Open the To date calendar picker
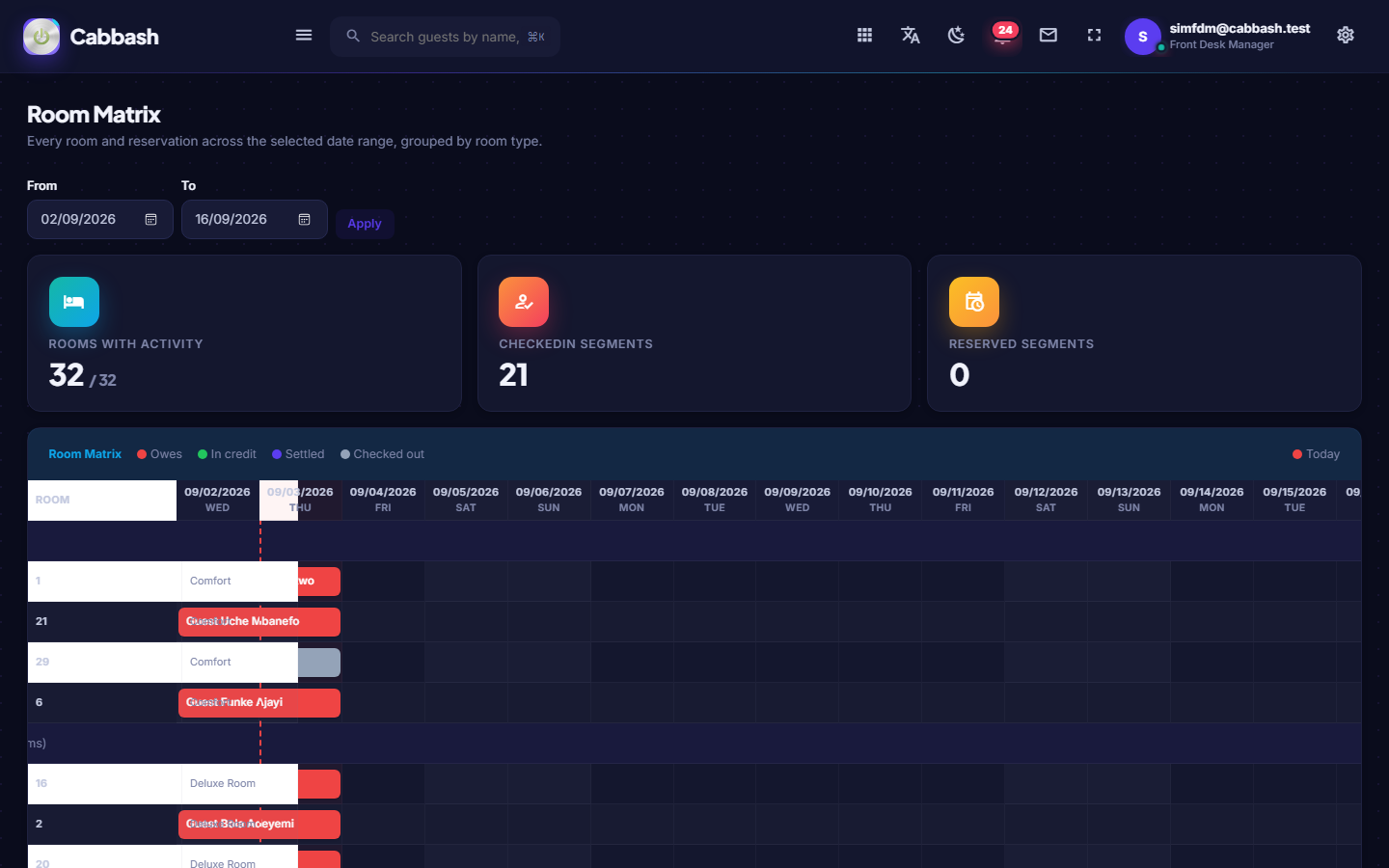The image size is (1389, 868). click(x=305, y=220)
